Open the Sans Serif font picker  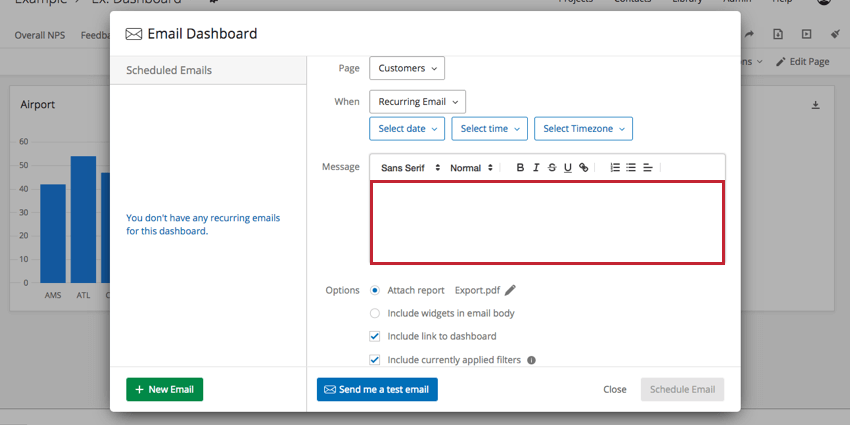pyautogui.click(x=410, y=168)
